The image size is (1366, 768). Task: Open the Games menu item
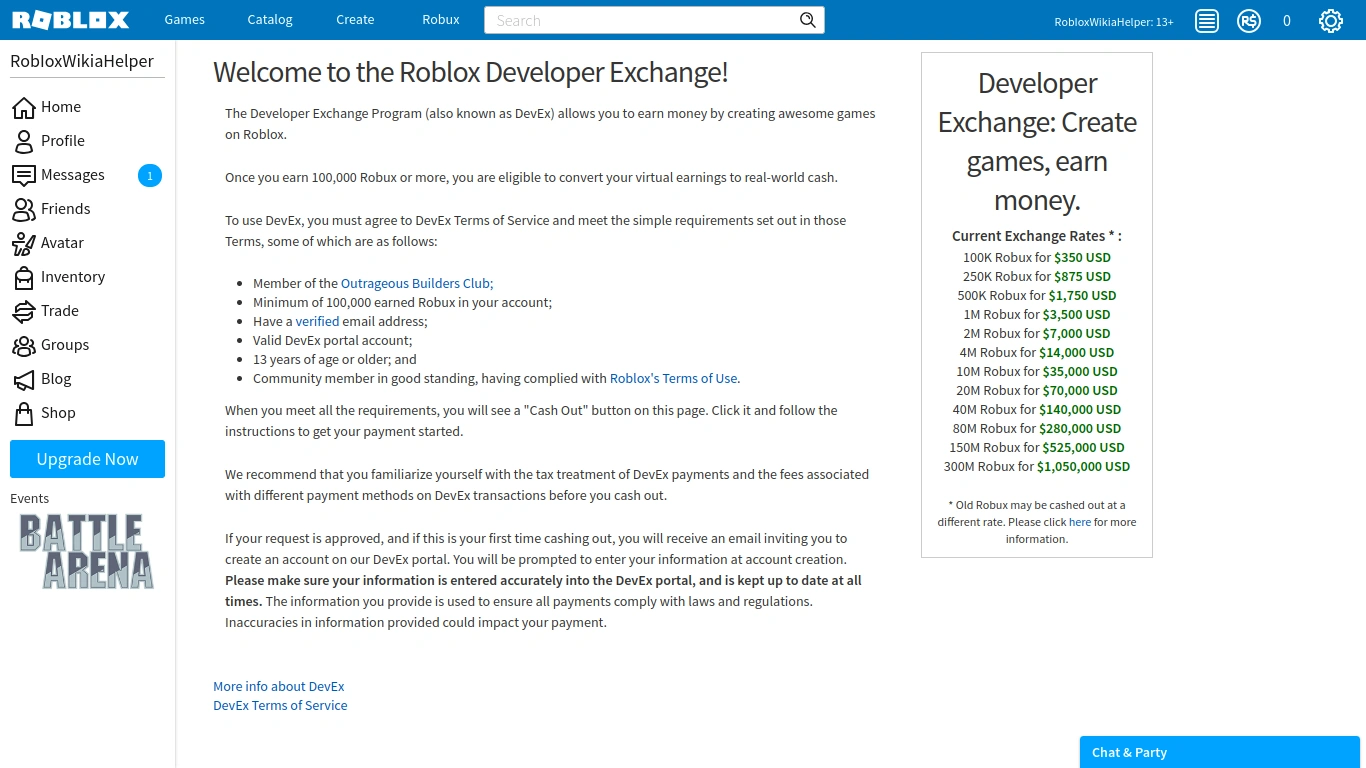[185, 20]
